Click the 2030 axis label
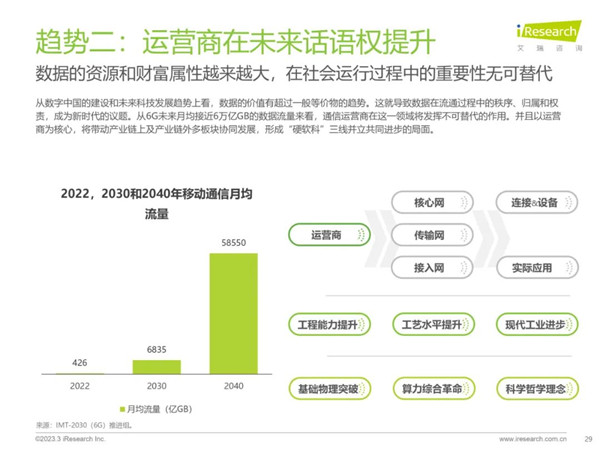 point(157,386)
